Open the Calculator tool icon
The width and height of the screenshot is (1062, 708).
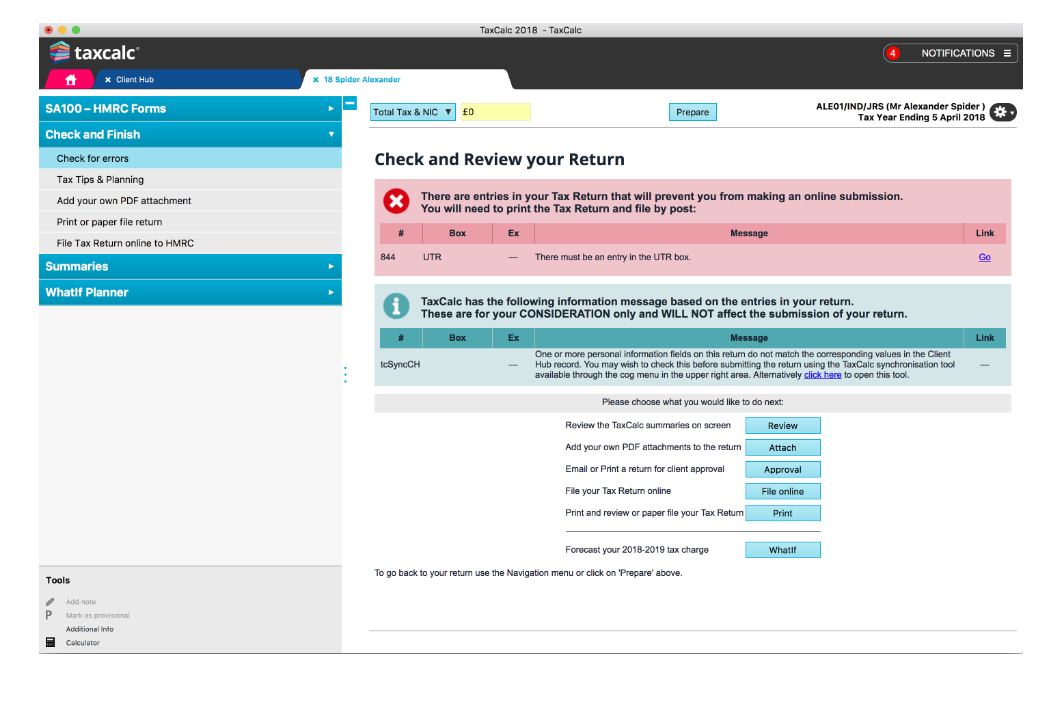tap(50, 643)
